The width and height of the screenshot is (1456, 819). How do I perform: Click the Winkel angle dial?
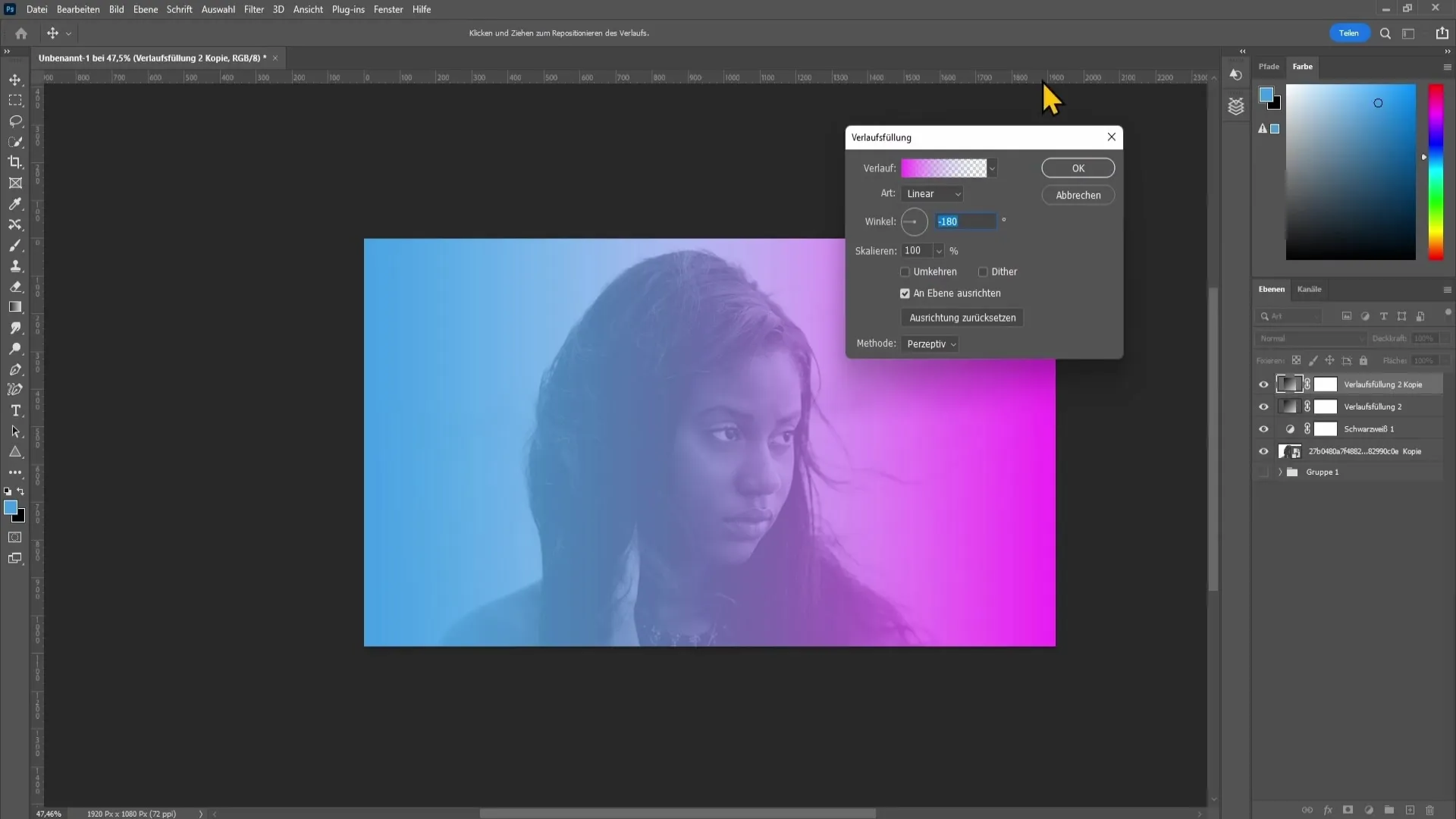(x=914, y=221)
